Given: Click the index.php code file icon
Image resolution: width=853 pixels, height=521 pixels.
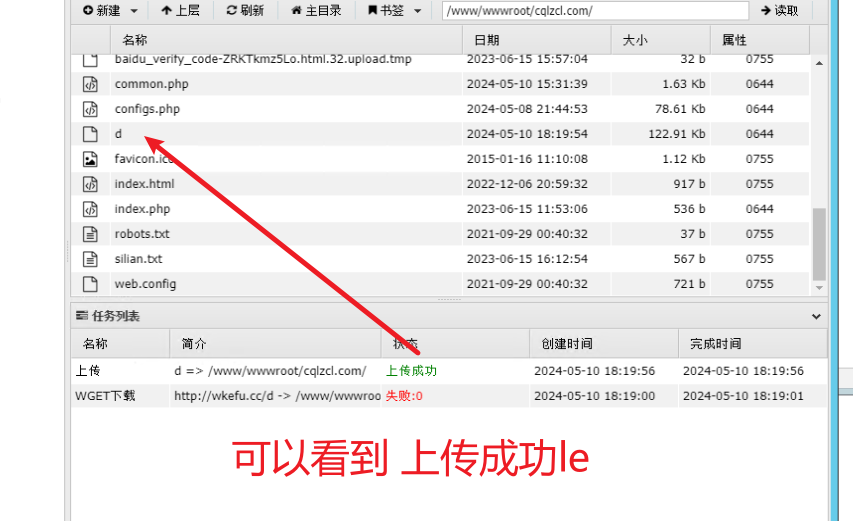Looking at the screenshot, I should (90, 209).
